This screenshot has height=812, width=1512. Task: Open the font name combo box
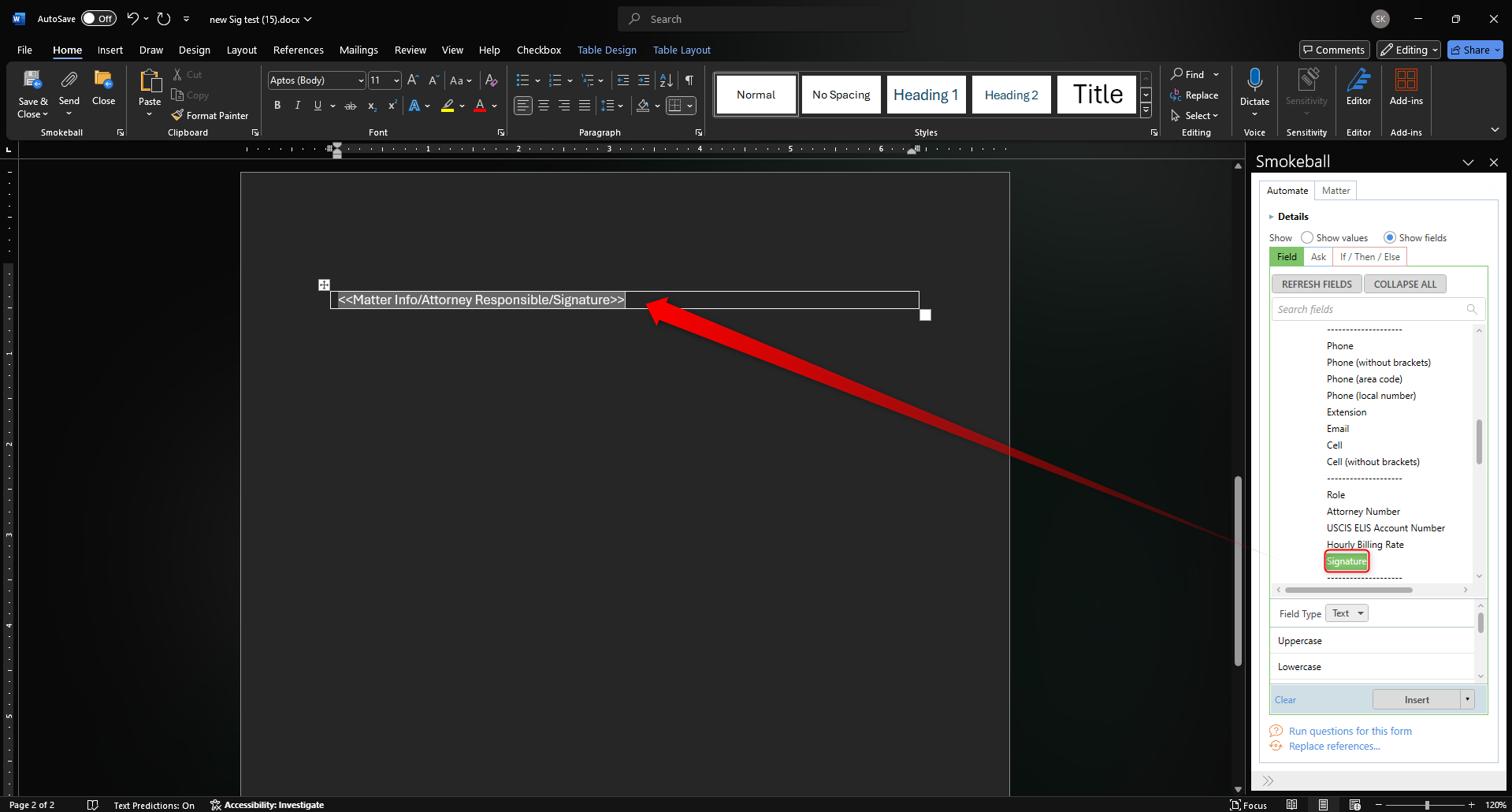point(316,80)
